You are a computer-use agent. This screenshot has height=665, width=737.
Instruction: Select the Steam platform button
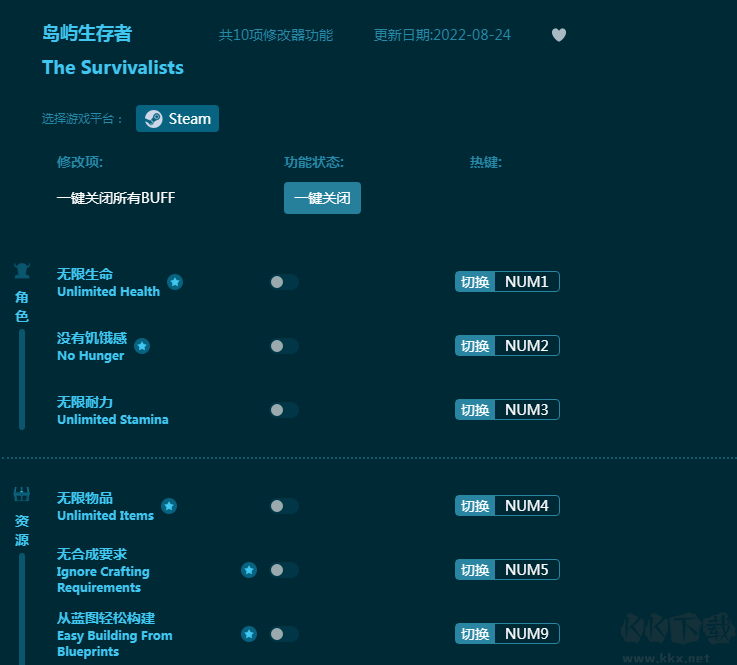[x=178, y=119]
